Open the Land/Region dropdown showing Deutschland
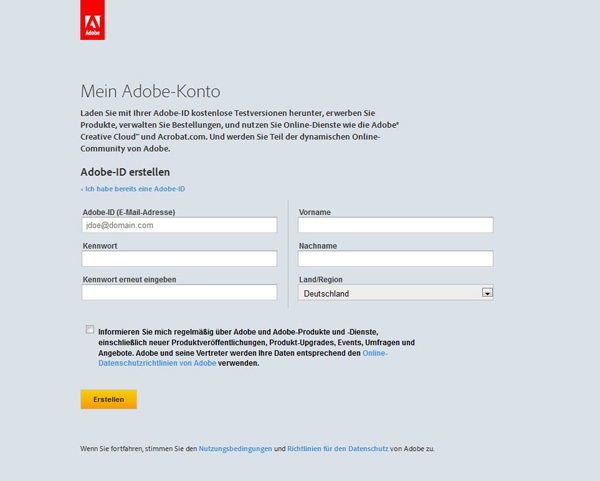 coord(395,293)
